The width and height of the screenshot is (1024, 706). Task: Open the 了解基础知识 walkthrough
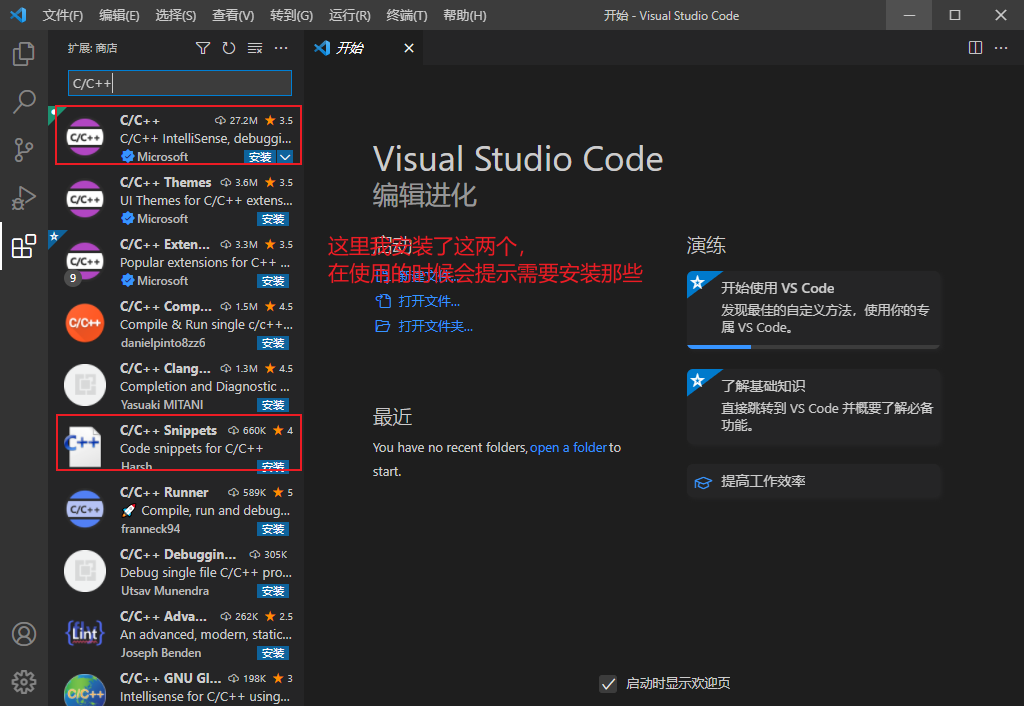point(813,407)
